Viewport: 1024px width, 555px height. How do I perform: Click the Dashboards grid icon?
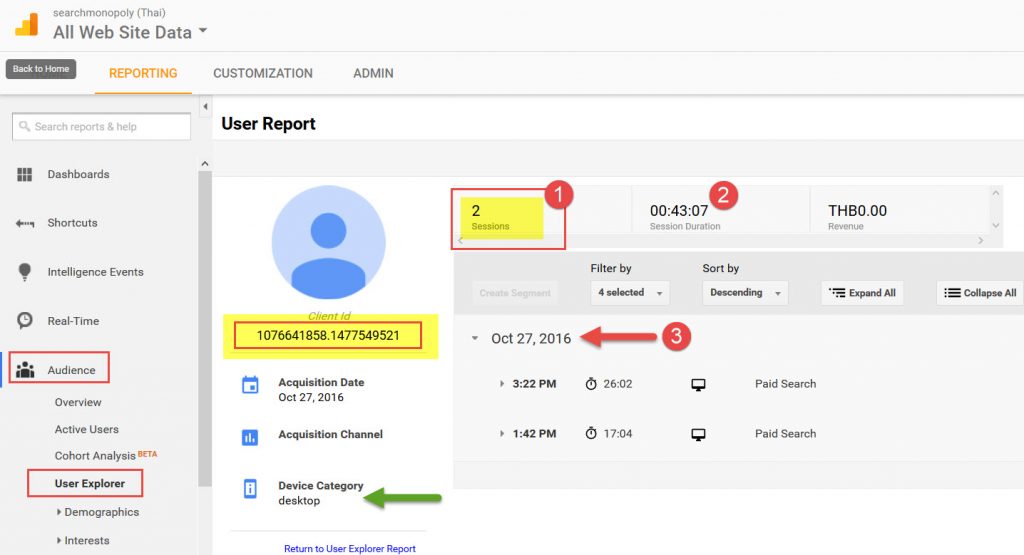pos(25,174)
